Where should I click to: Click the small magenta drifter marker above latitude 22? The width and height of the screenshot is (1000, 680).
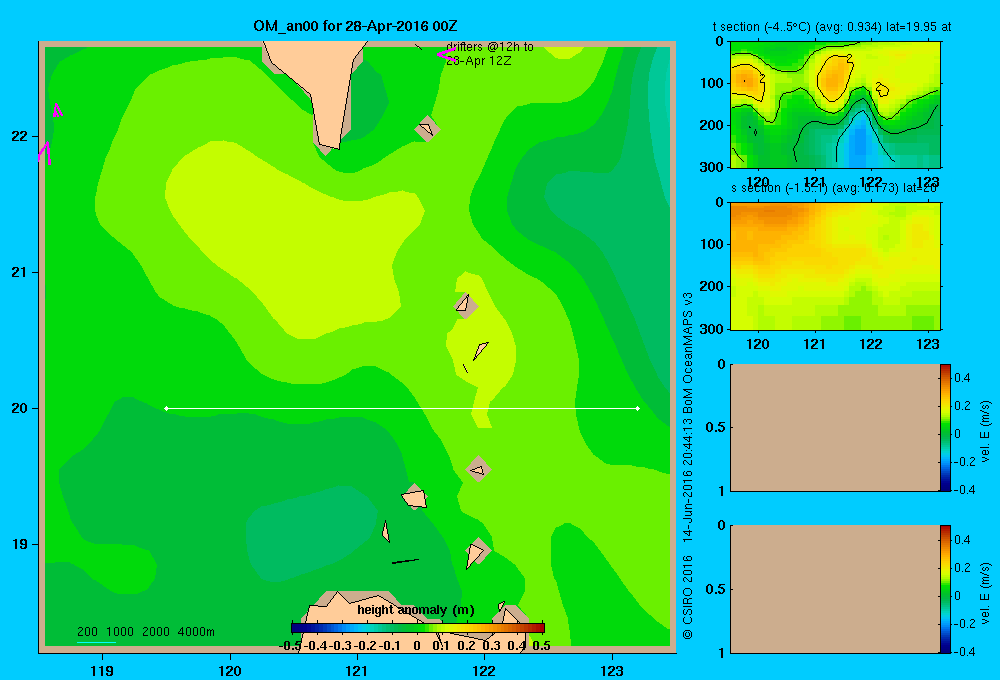click(57, 110)
